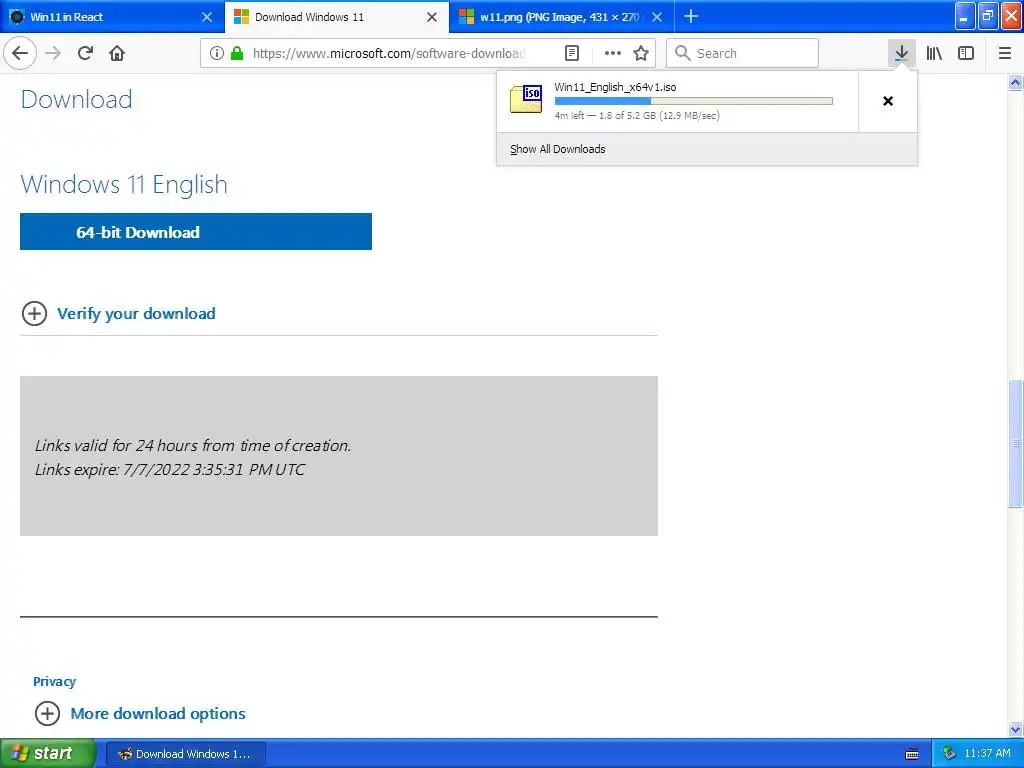Open a new tab with plus button
Screen dimensions: 1024x768
[691, 17]
